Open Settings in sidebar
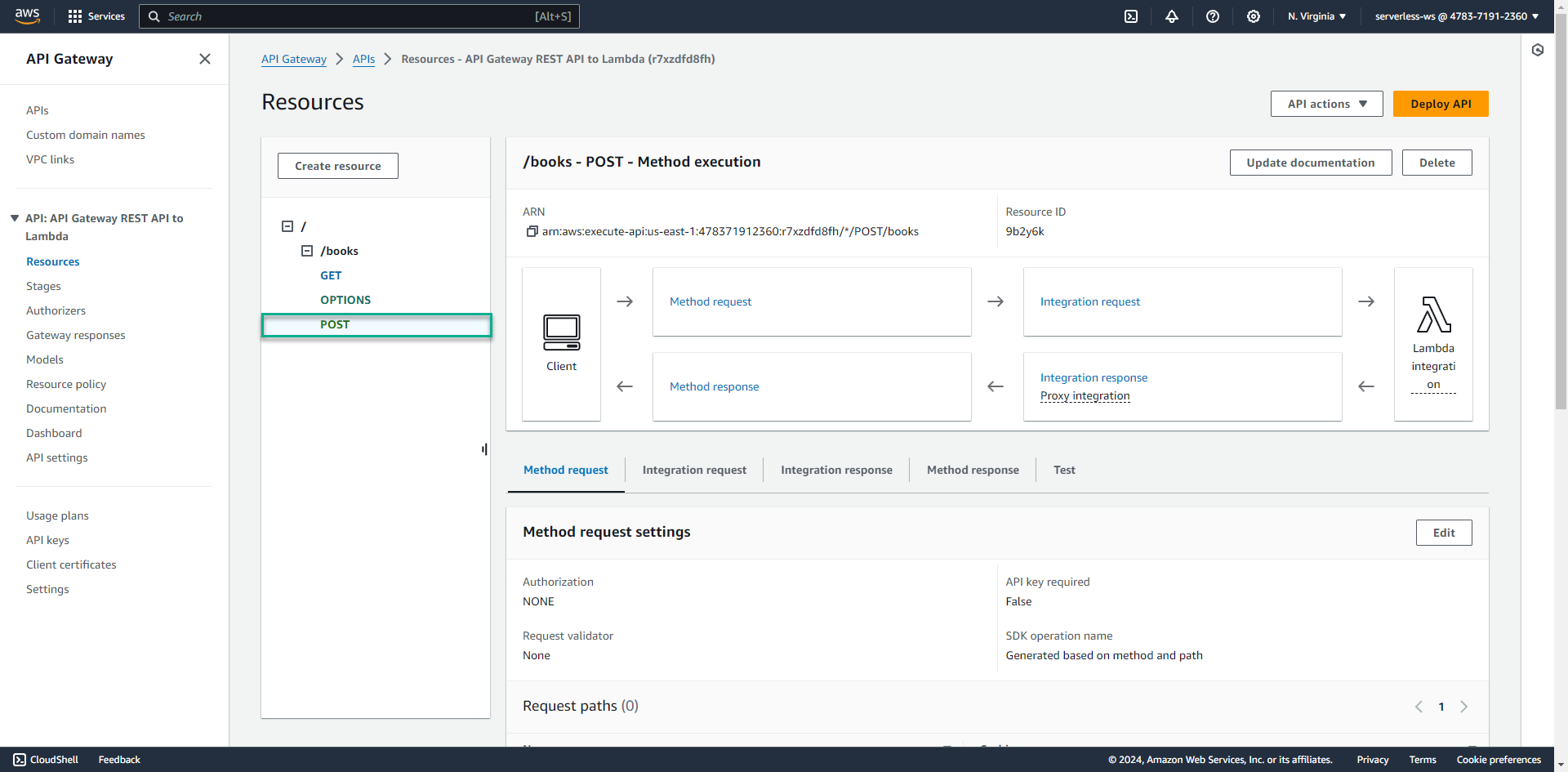Image resolution: width=1568 pixels, height=772 pixels. 47,589
